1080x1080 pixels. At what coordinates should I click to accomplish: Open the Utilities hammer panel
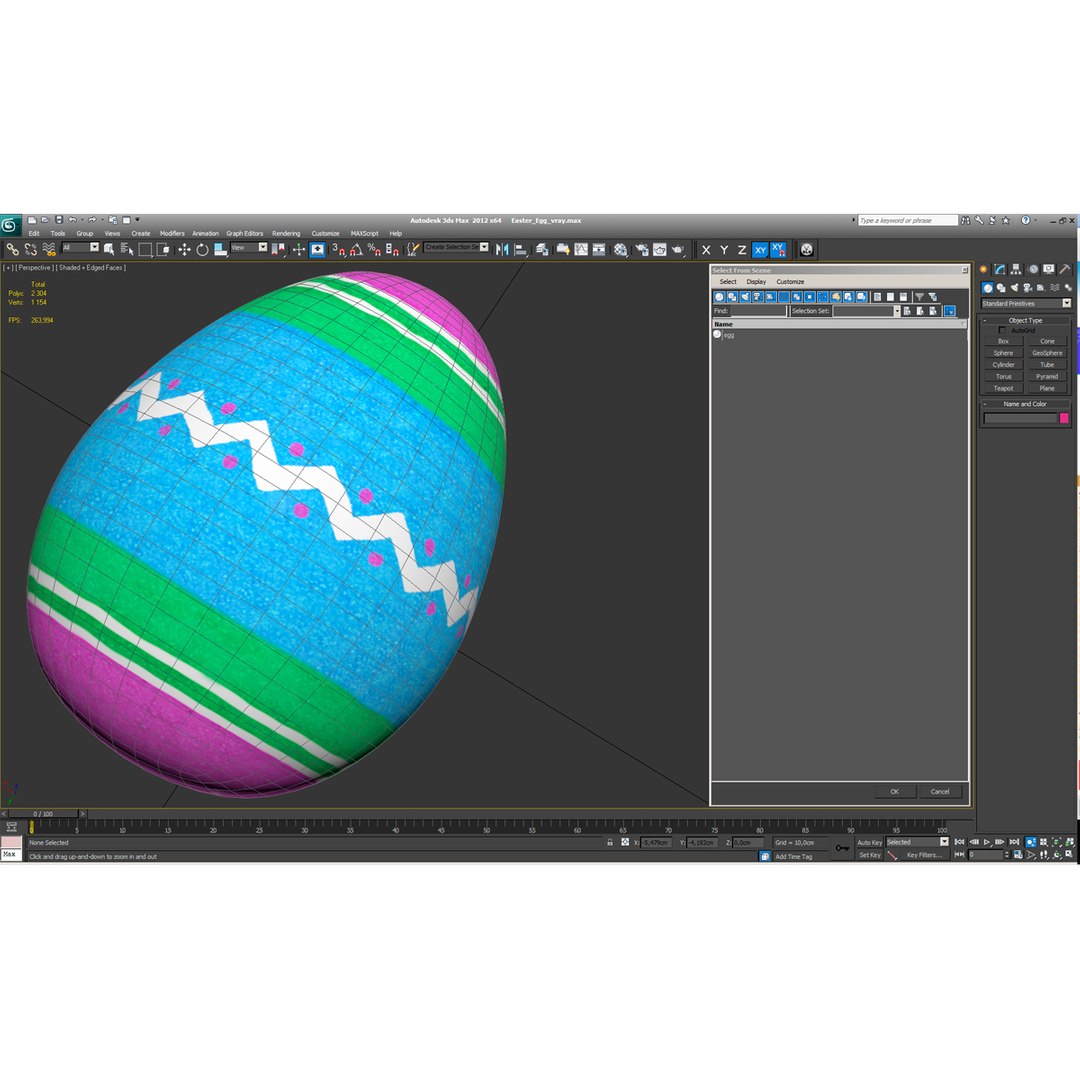pyautogui.click(x=1065, y=269)
